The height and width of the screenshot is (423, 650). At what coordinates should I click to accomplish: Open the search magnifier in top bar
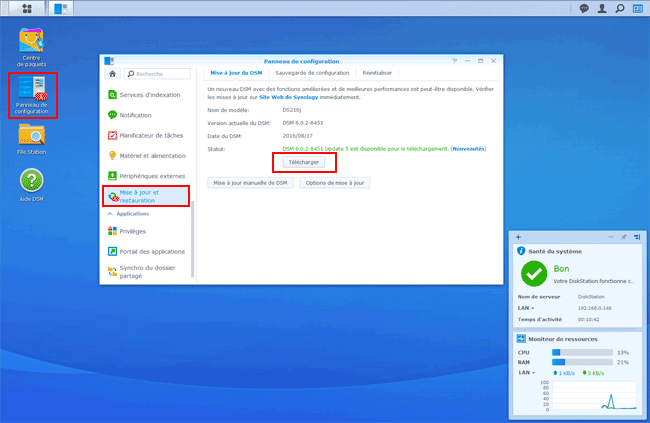(620, 8)
